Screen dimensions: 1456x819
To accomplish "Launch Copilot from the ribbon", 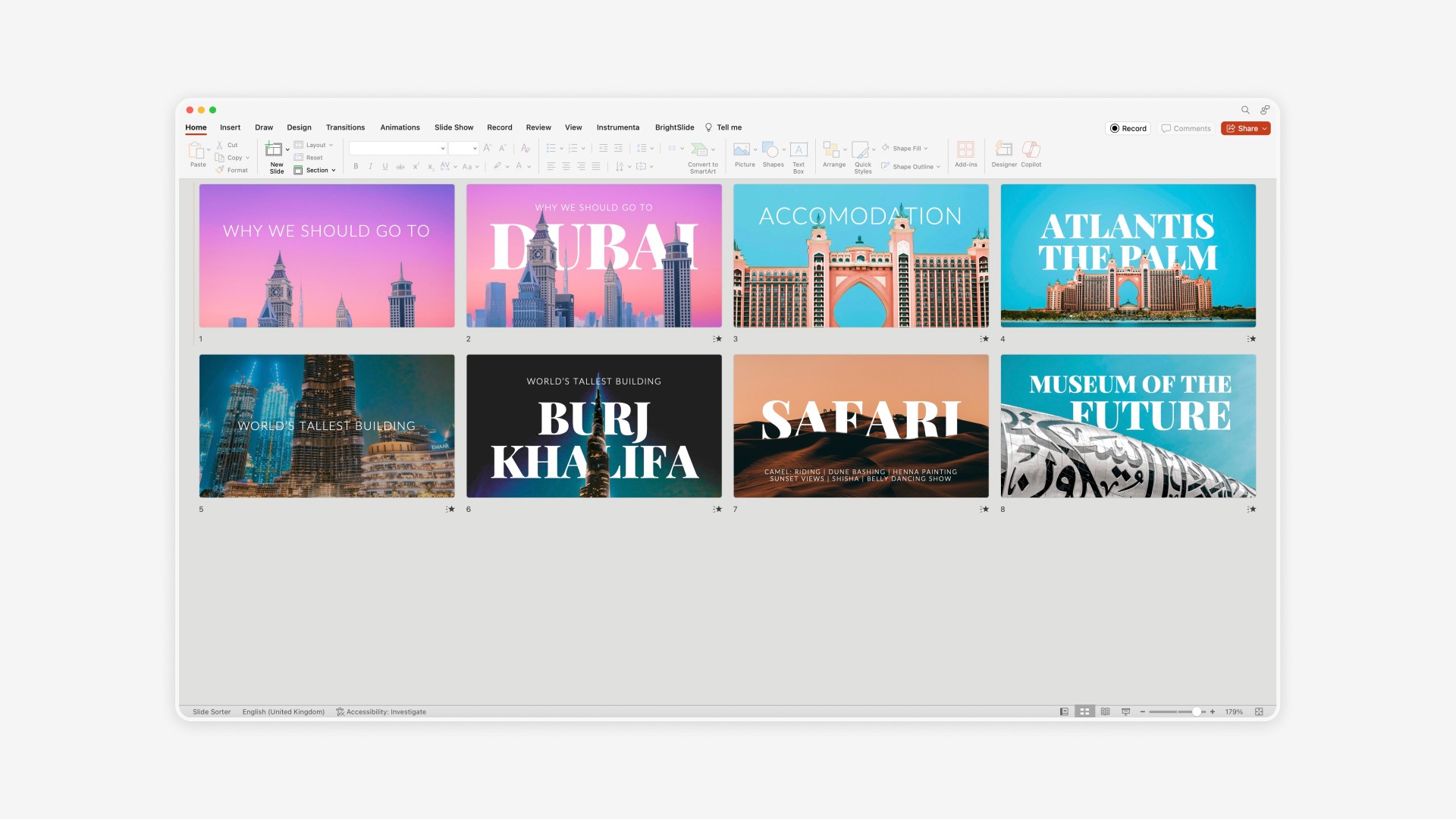I will click(1031, 150).
